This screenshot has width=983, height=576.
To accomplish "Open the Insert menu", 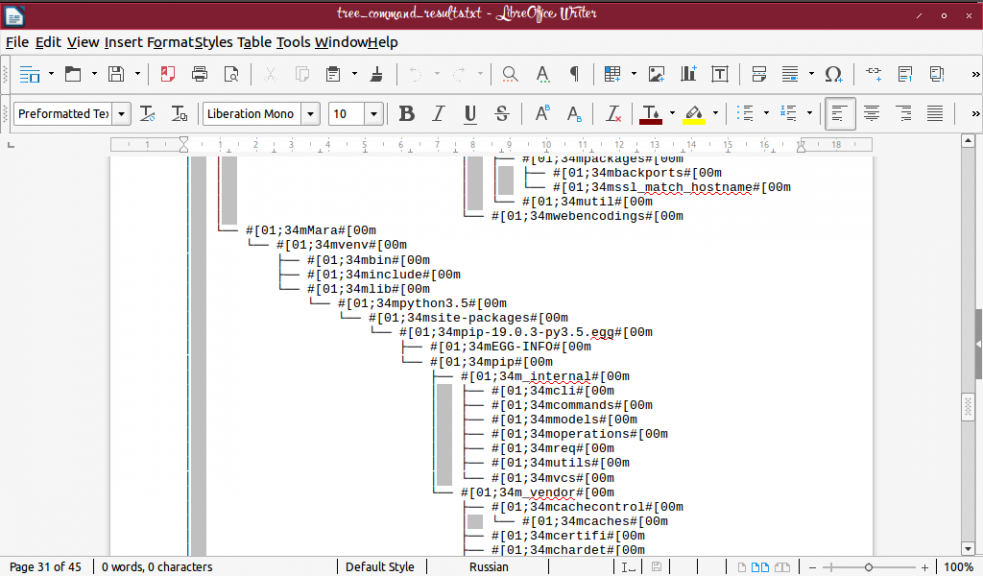I will click(x=123, y=42).
